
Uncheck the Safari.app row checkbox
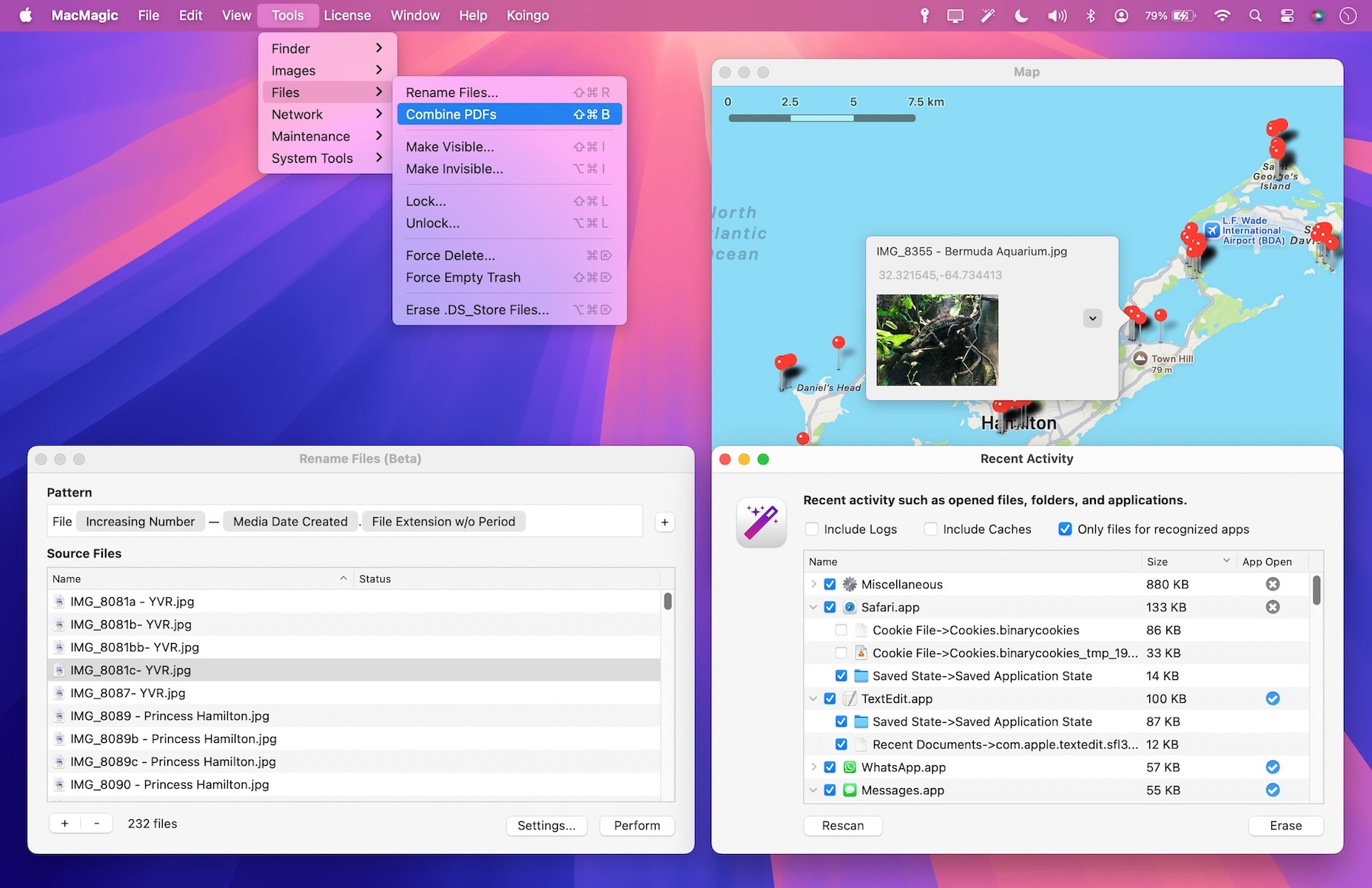830,607
